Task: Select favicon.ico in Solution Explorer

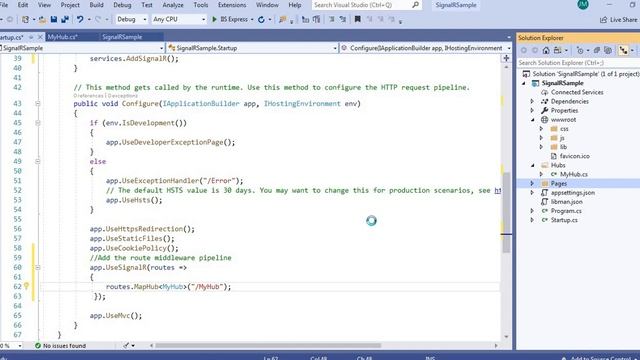Action: [x=574, y=156]
